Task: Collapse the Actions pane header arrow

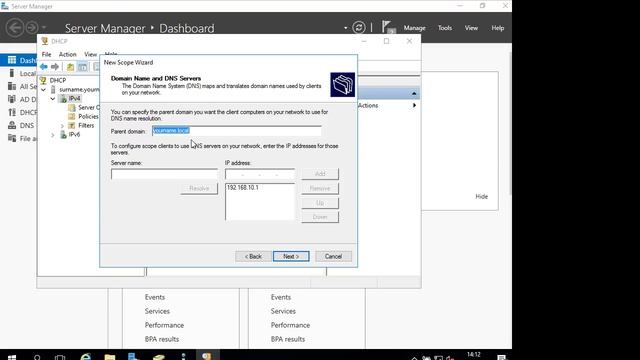Action: [x=414, y=93]
